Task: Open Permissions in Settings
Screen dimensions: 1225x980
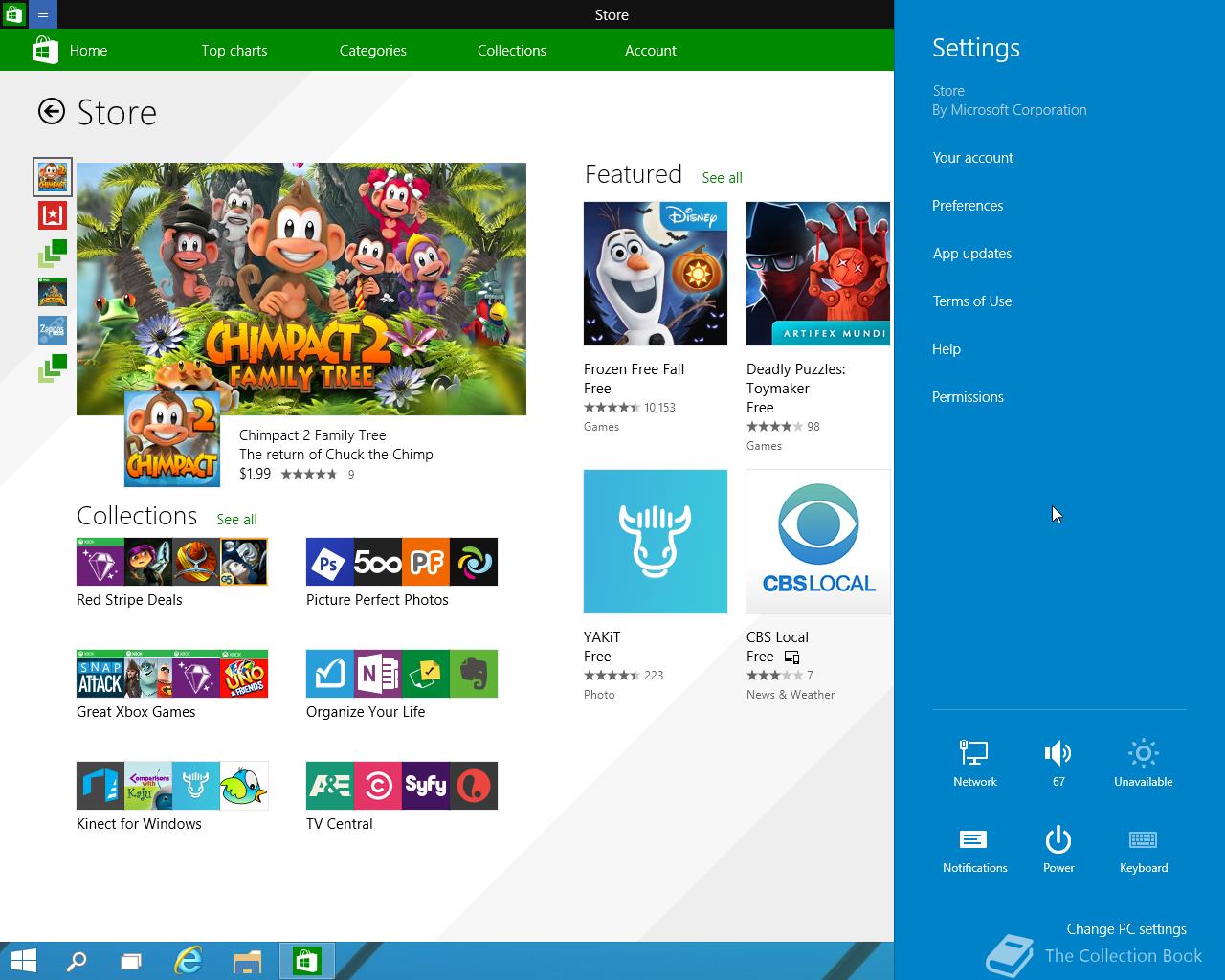Action: click(968, 397)
